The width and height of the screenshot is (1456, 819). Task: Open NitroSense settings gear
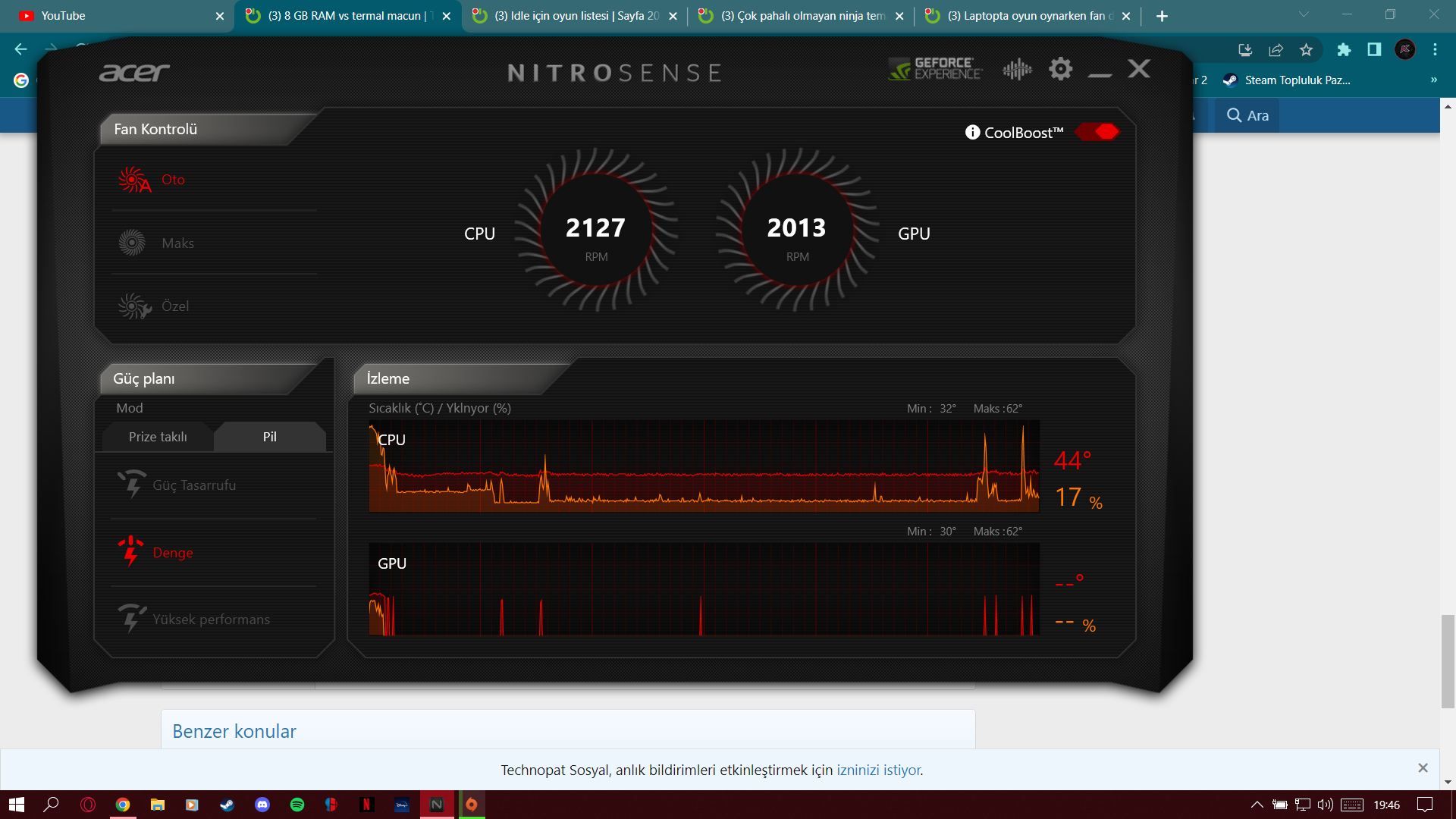[1060, 69]
